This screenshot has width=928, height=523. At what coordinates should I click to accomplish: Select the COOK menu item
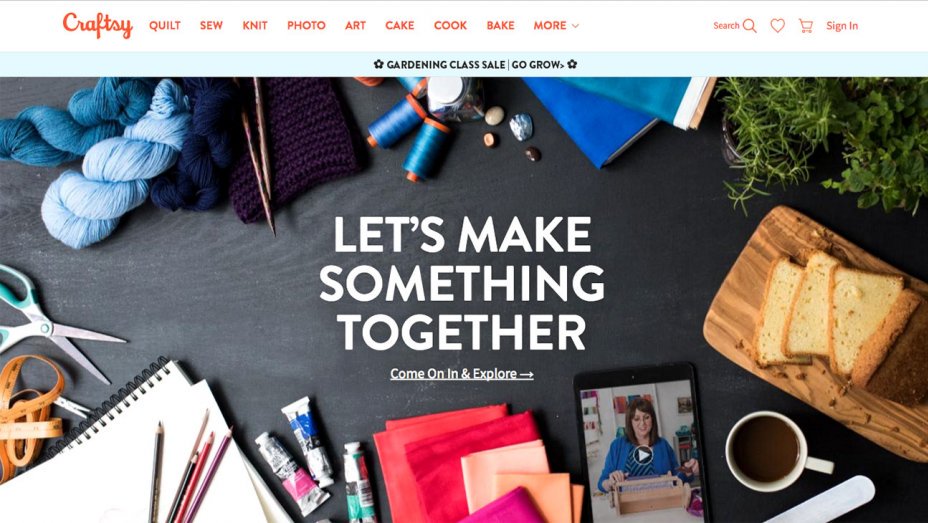click(450, 25)
